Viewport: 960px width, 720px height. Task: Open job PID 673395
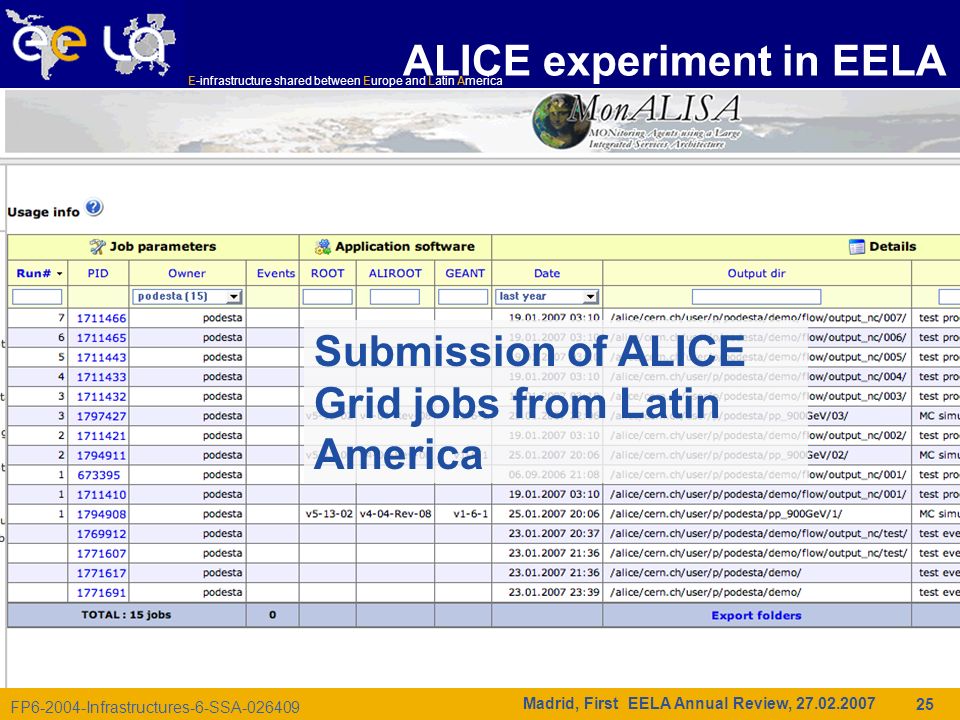98,474
